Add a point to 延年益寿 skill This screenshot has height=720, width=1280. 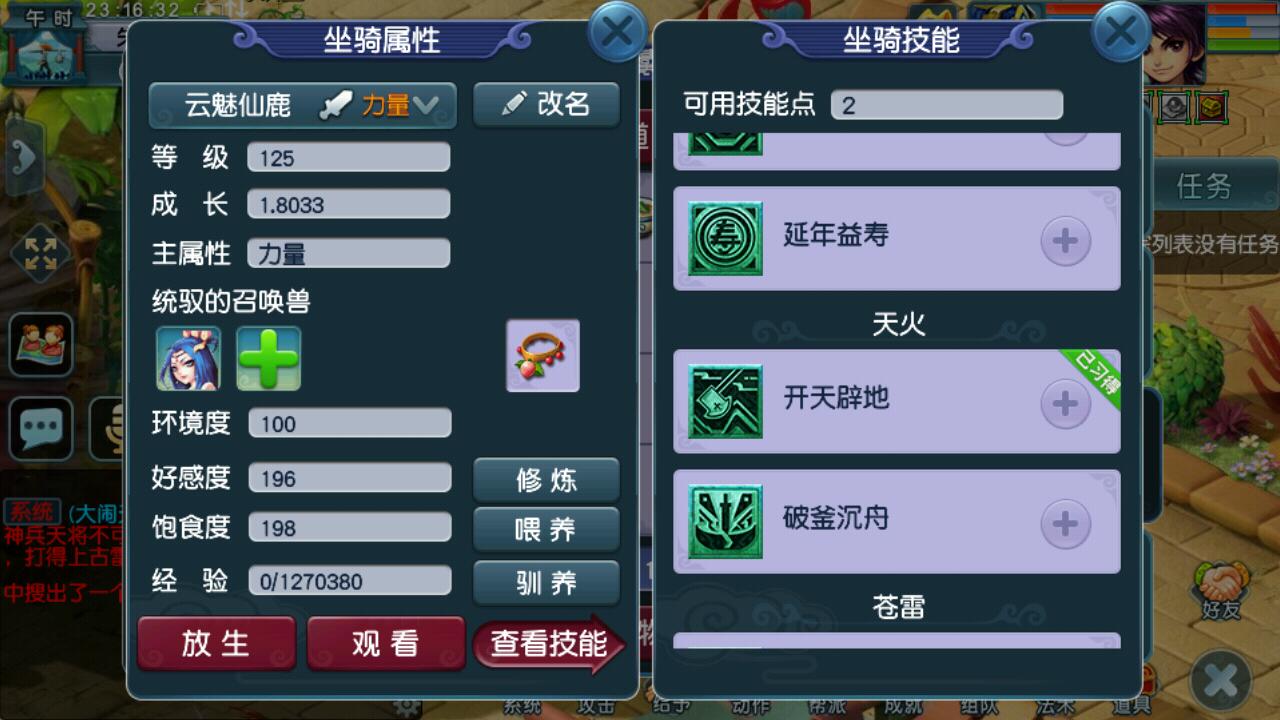[1065, 241]
